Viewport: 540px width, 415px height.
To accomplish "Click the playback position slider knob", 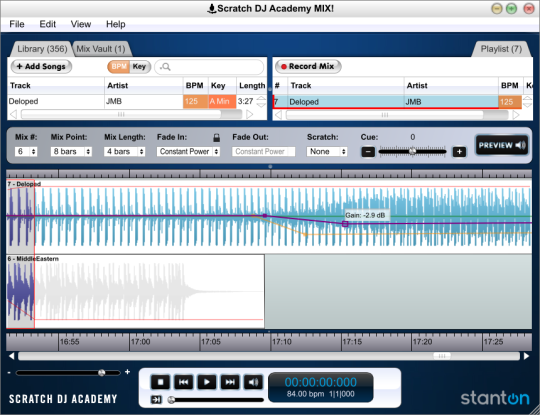I will point(171,400).
